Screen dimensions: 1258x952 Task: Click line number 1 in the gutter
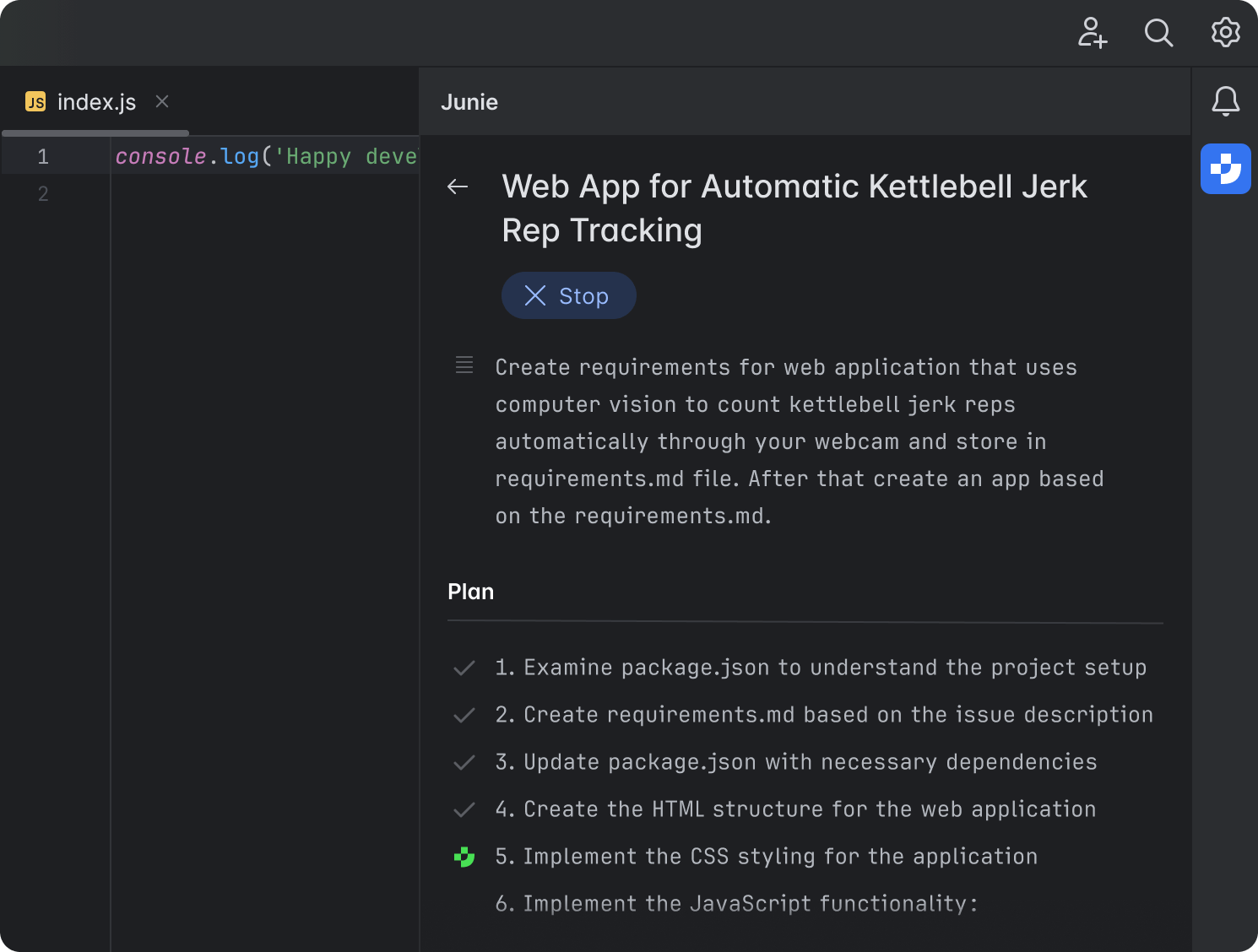click(x=43, y=157)
